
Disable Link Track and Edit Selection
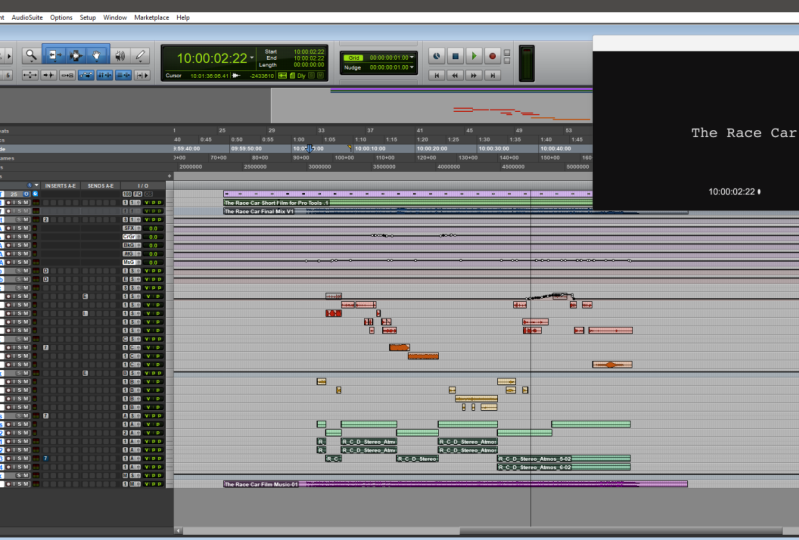click(x=123, y=75)
